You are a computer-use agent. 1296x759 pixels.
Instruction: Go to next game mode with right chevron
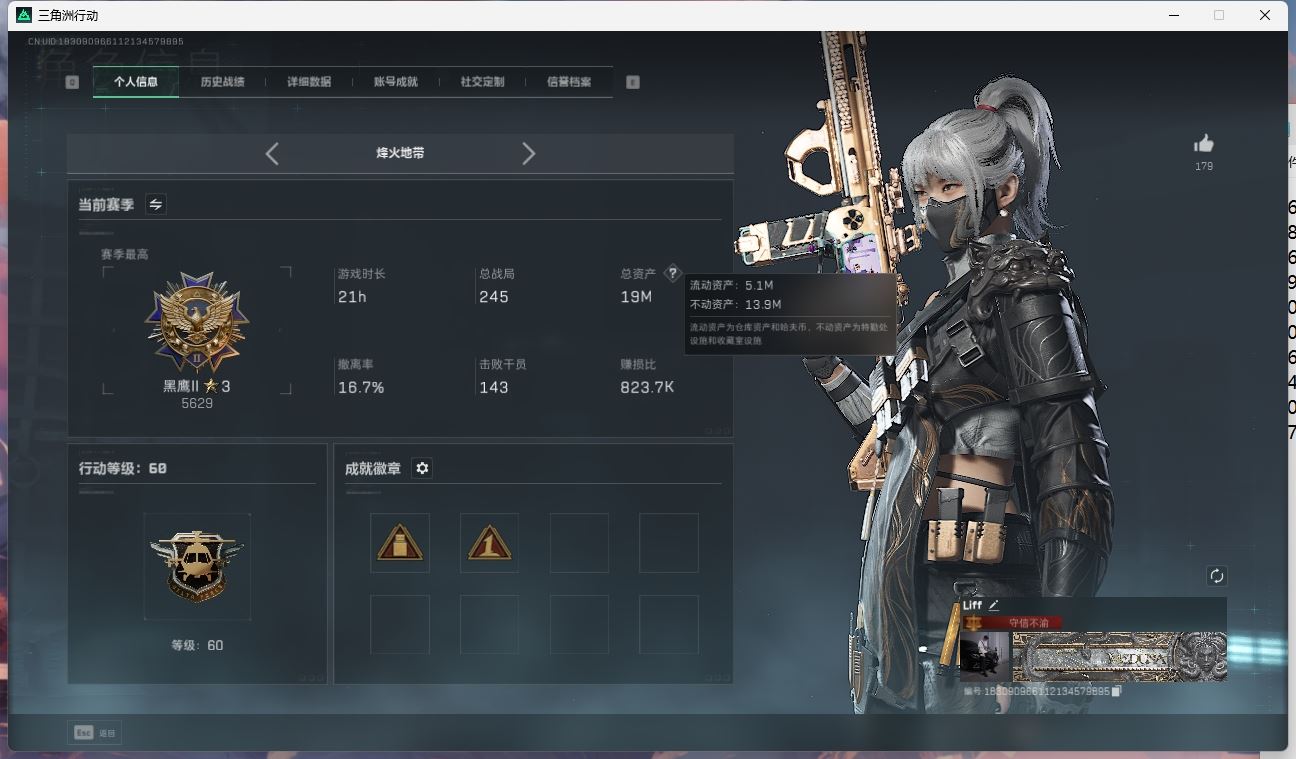[x=529, y=153]
